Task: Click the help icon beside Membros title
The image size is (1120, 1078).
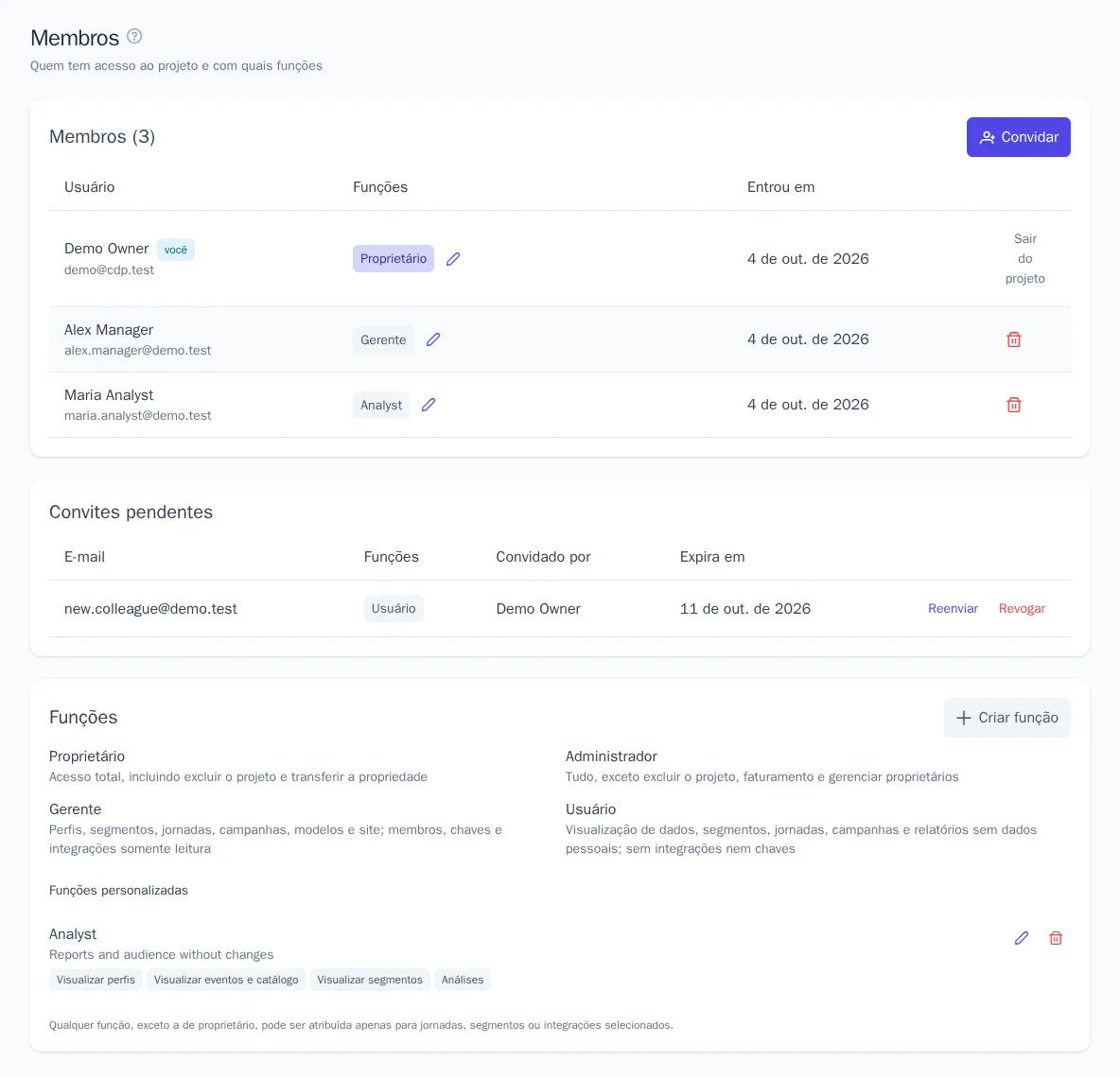Action: click(134, 37)
